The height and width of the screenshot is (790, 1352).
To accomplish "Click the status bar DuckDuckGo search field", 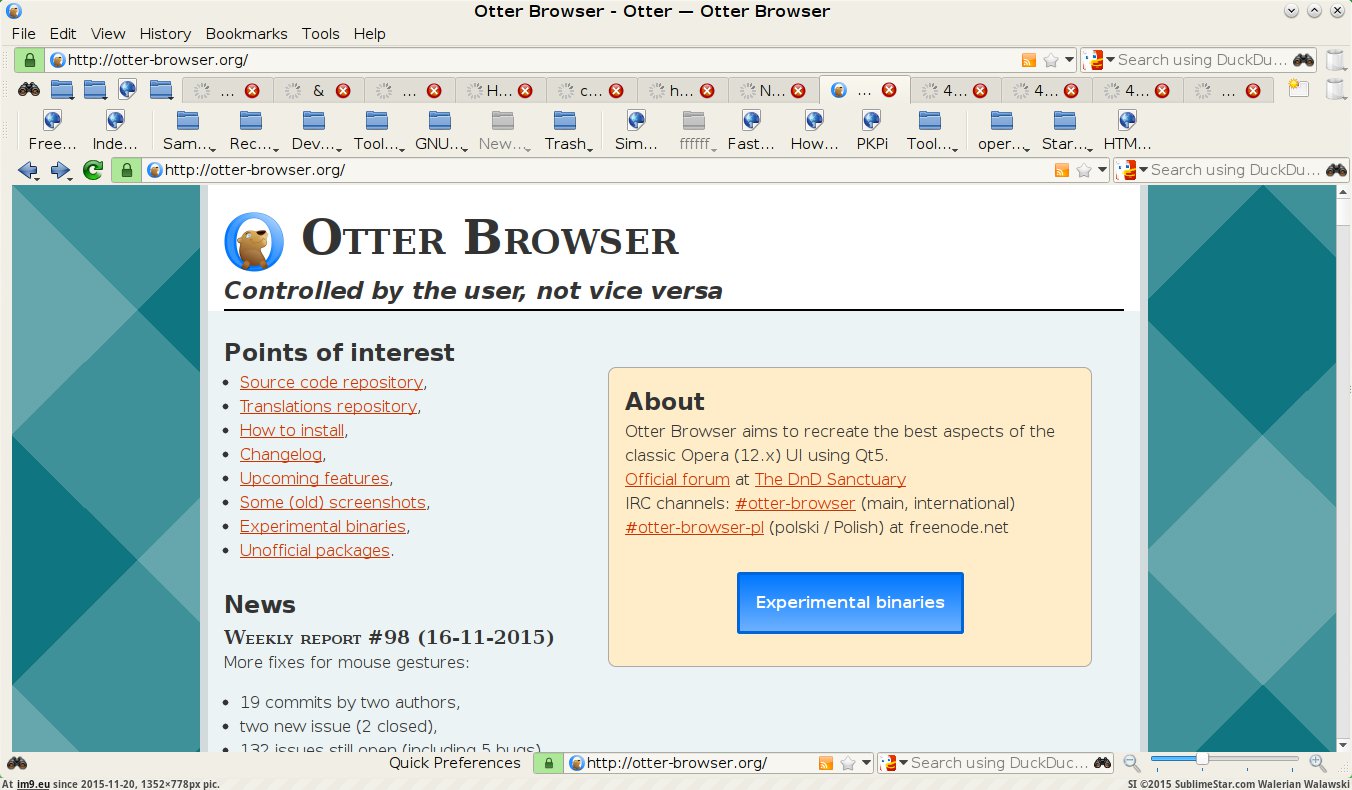I will coord(996,763).
